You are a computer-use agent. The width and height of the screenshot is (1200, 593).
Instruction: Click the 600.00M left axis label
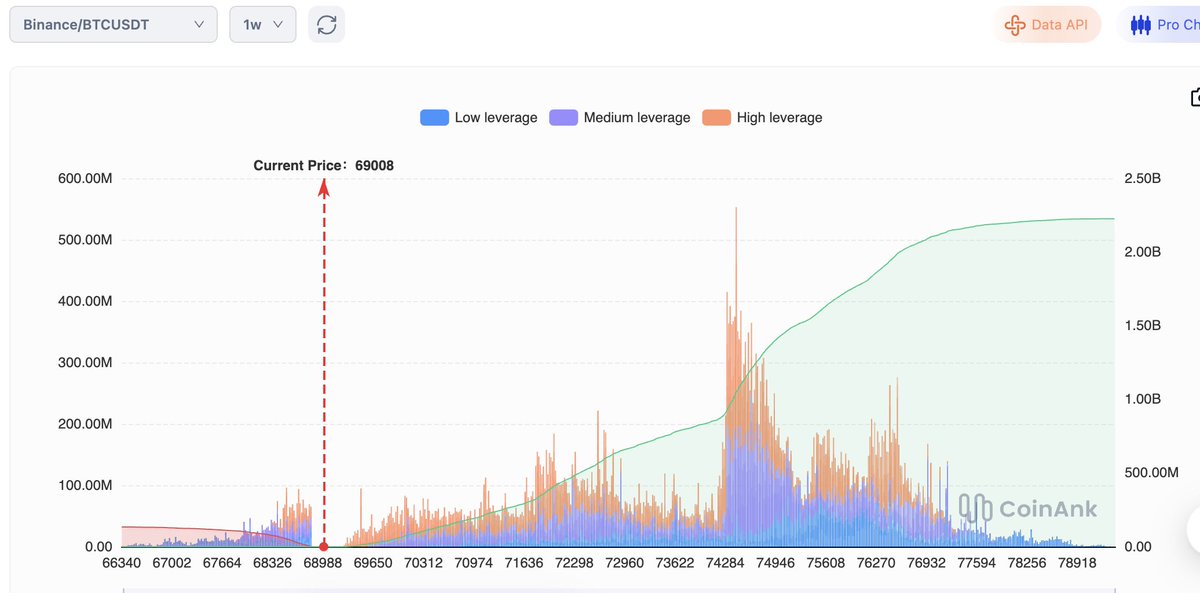coord(85,179)
